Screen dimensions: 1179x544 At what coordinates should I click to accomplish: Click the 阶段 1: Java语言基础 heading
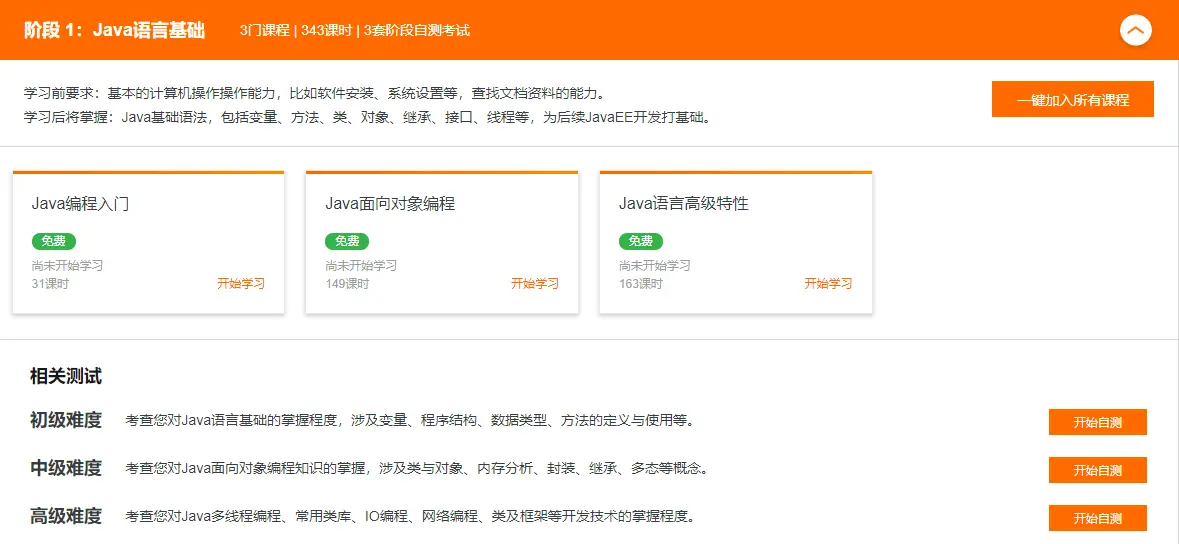click(114, 31)
